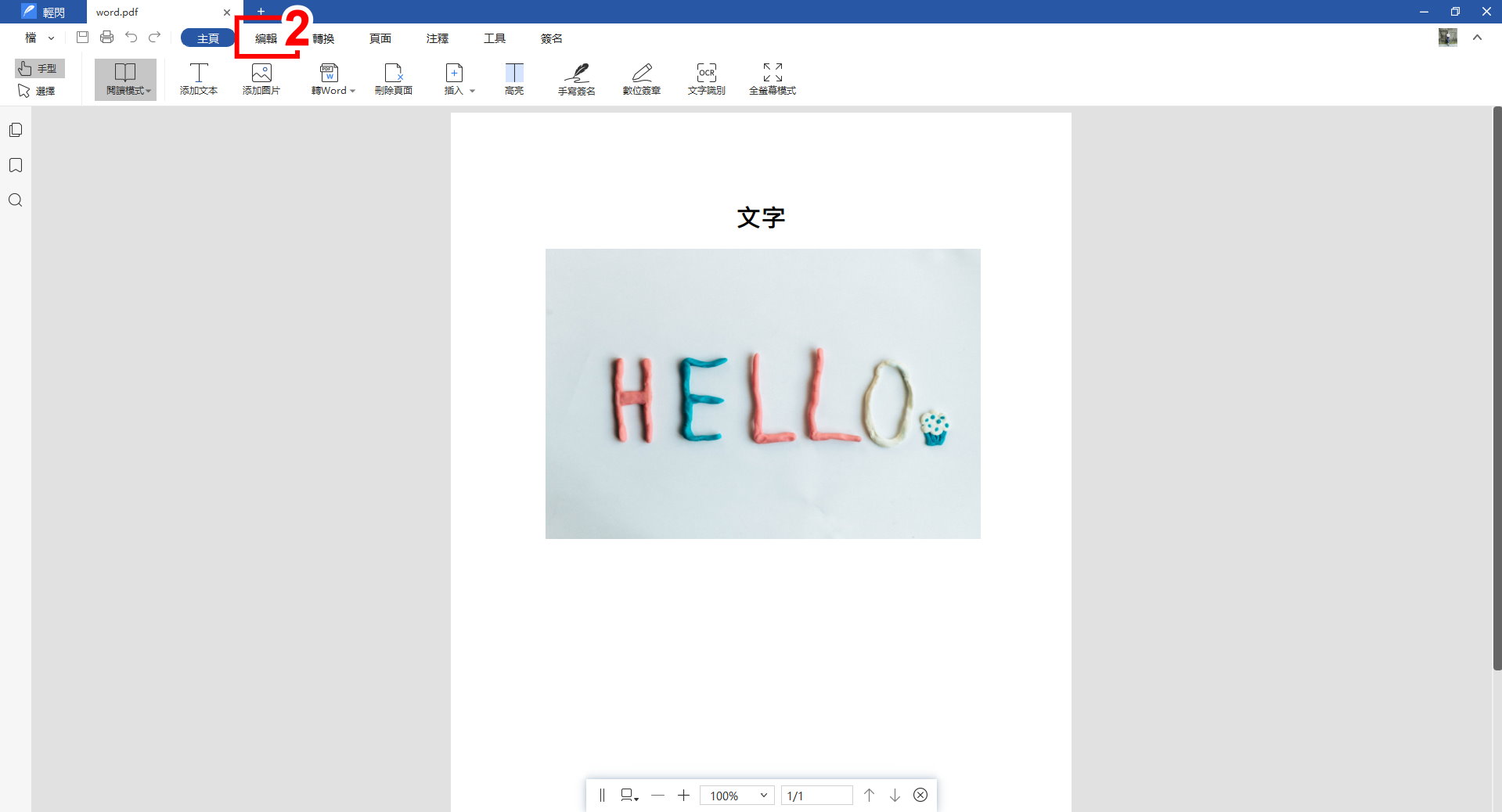1502x812 pixels.
Task: Run OCR text recognition (文字識別)
Action: (x=707, y=80)
